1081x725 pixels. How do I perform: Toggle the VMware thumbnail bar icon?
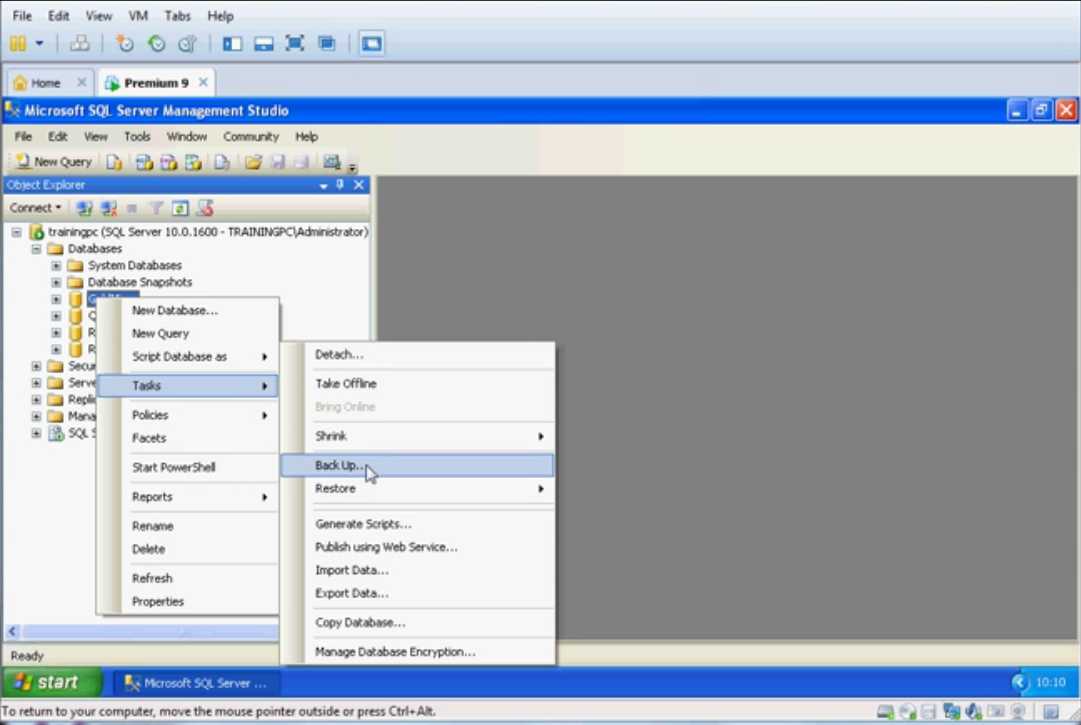263,43
